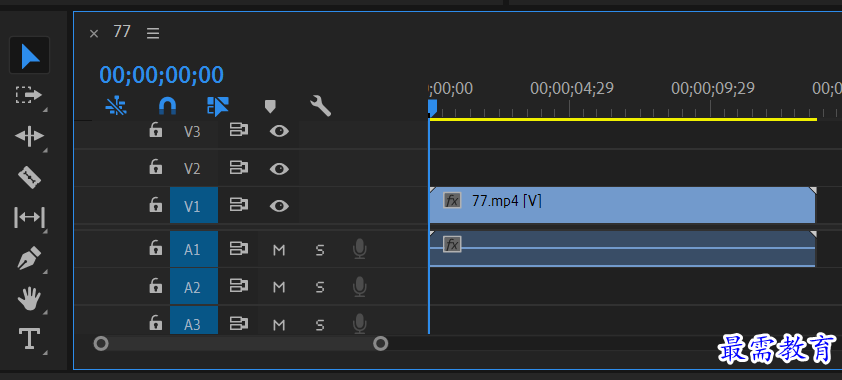Add a marker to the timeline
The height and width of the screenshot is (380, 842).
click(270, 106)
